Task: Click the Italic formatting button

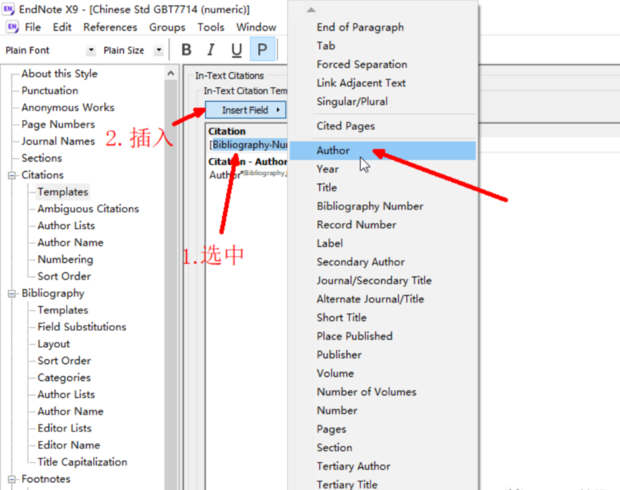Action: point(211,50)
